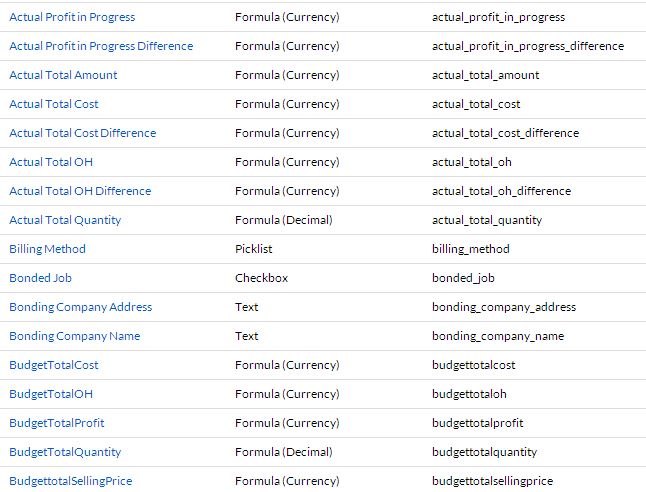Open the Actual Total Cost field
646x492 pixels.
54,104
